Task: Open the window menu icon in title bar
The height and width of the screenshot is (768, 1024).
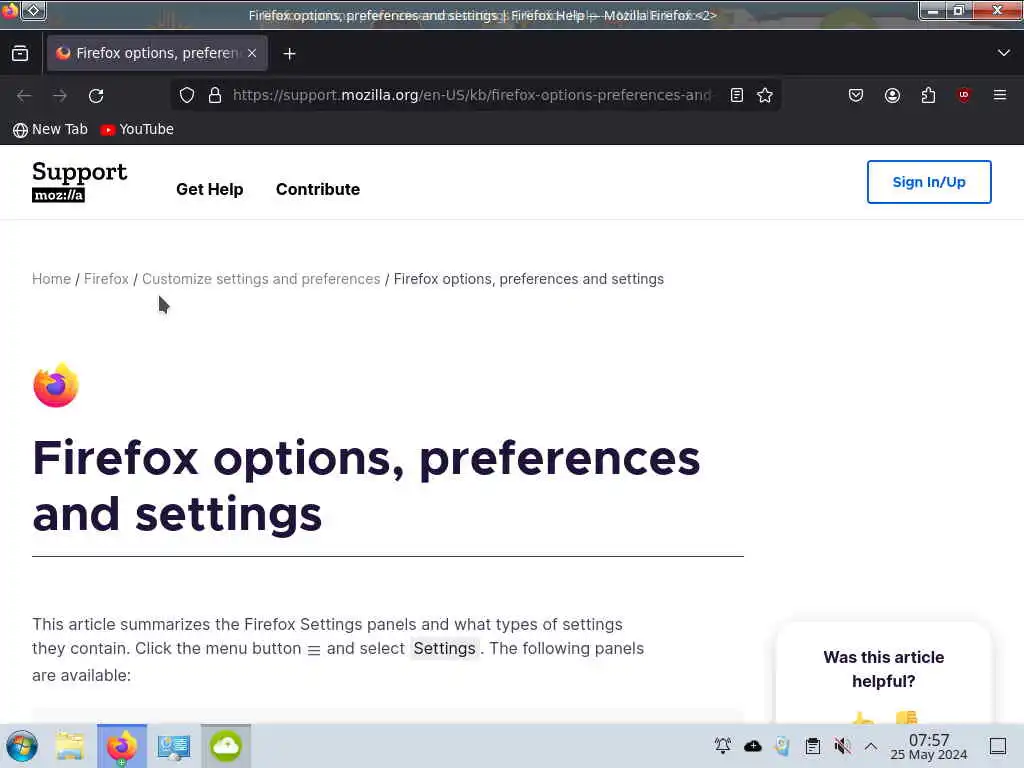Action: tap(10, 10)
